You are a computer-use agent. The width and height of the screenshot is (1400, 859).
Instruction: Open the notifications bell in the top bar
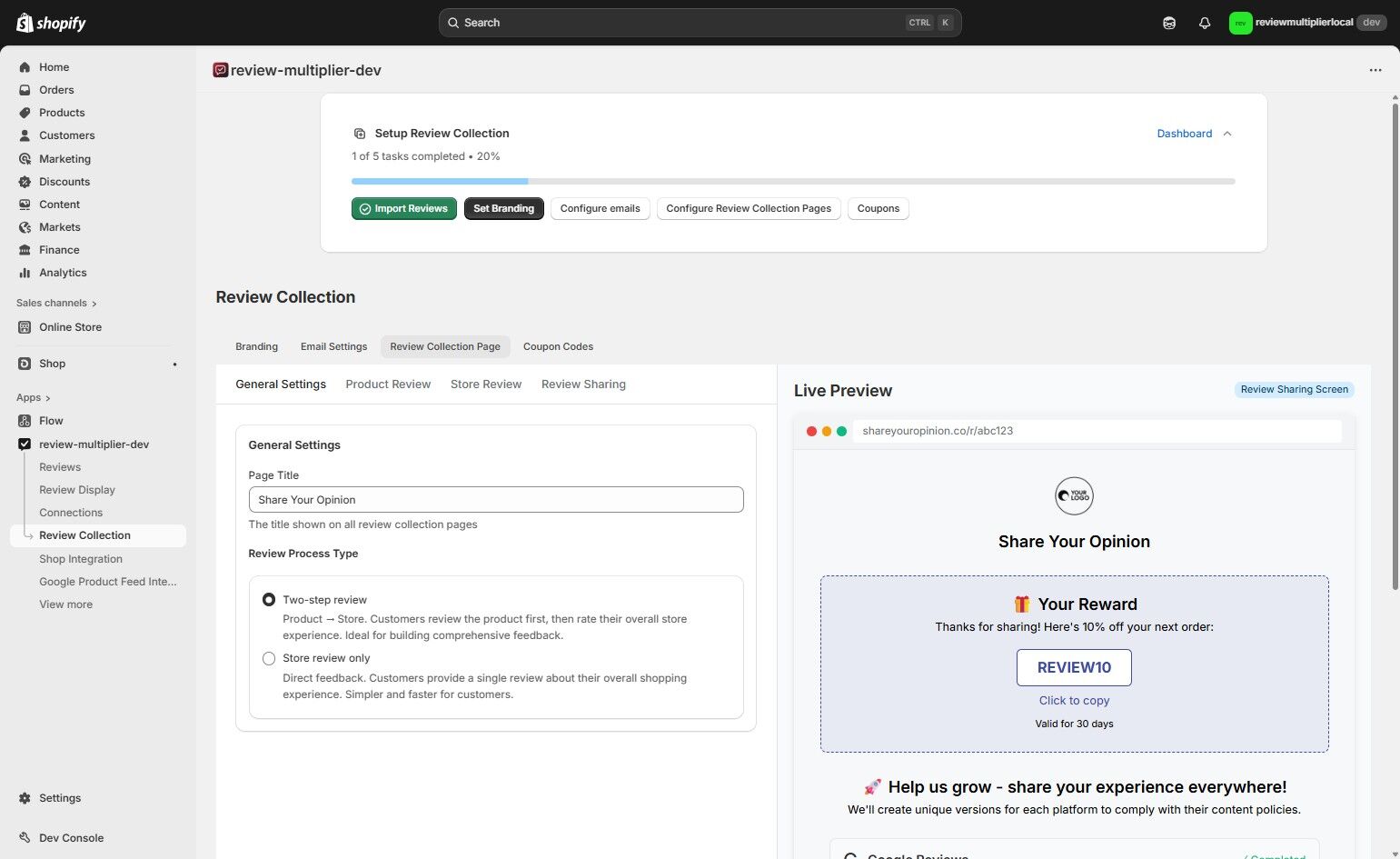coord(1205,22)
